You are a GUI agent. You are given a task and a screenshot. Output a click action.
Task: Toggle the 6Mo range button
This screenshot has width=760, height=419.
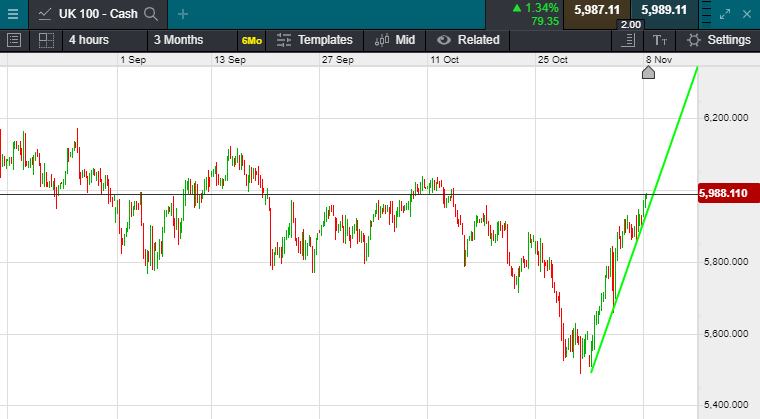[252, 41]
